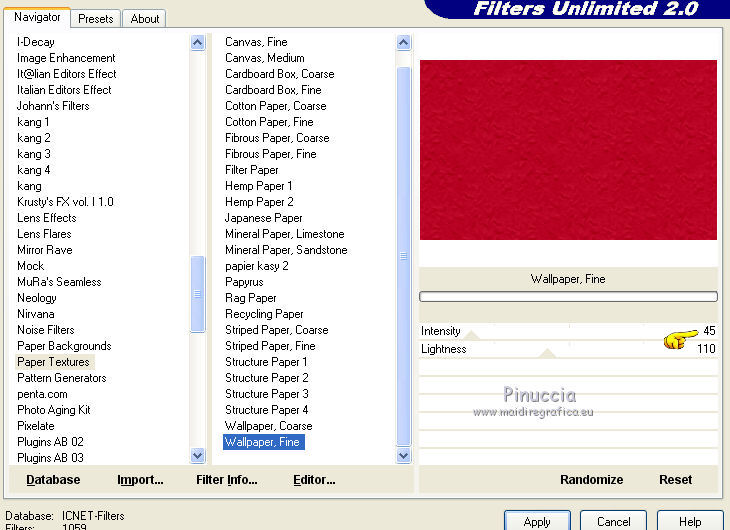
Task: Cancel the Filters Unlimited dialog
Action: (x=614, y=521)
